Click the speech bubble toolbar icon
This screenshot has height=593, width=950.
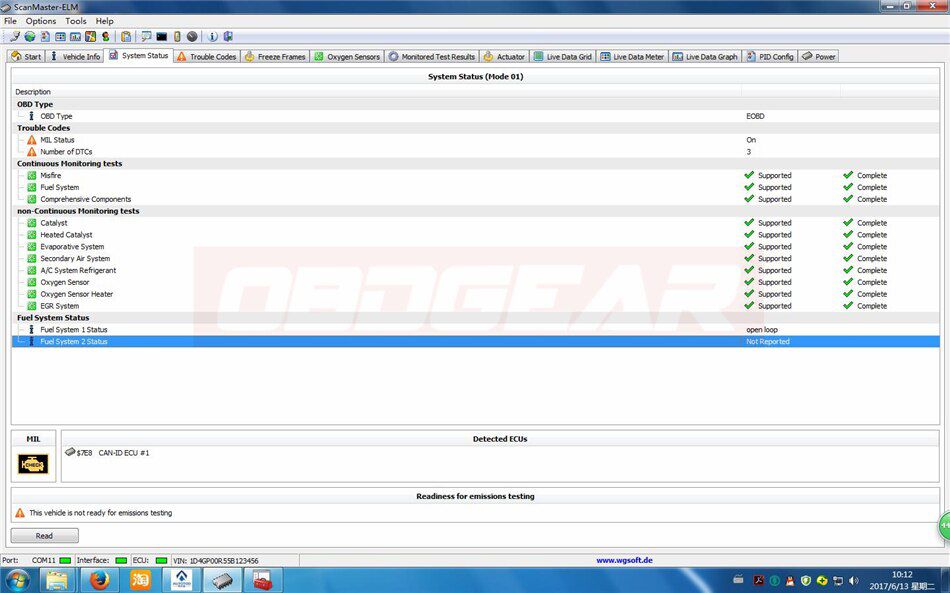(x=146, y=36)
